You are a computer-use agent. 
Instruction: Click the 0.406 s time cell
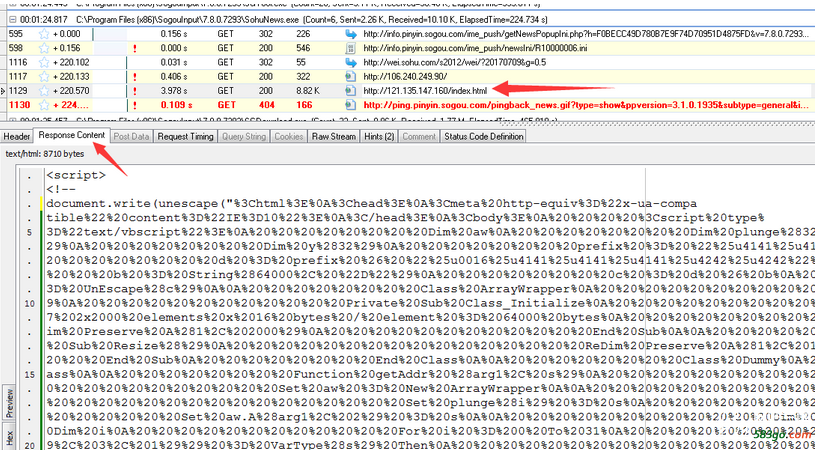(x=174, y=77)
